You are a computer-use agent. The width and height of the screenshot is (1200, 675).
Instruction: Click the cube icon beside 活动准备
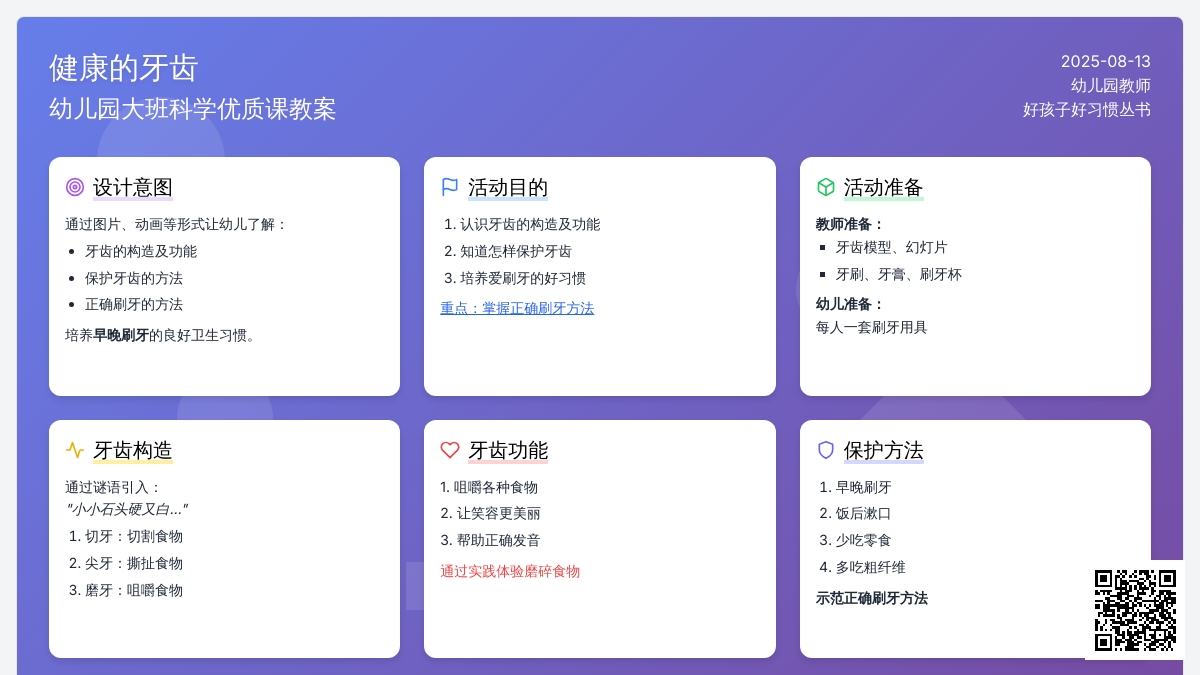point(826,187)
